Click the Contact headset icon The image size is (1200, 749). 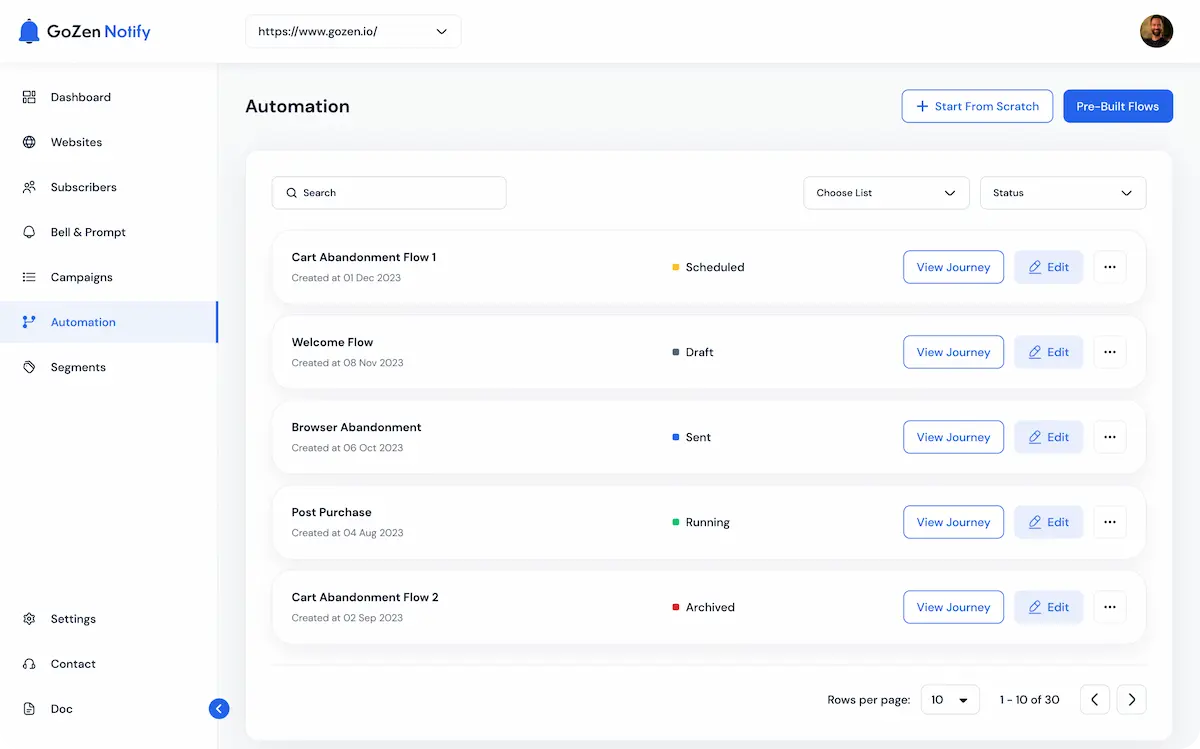(29, 664)
